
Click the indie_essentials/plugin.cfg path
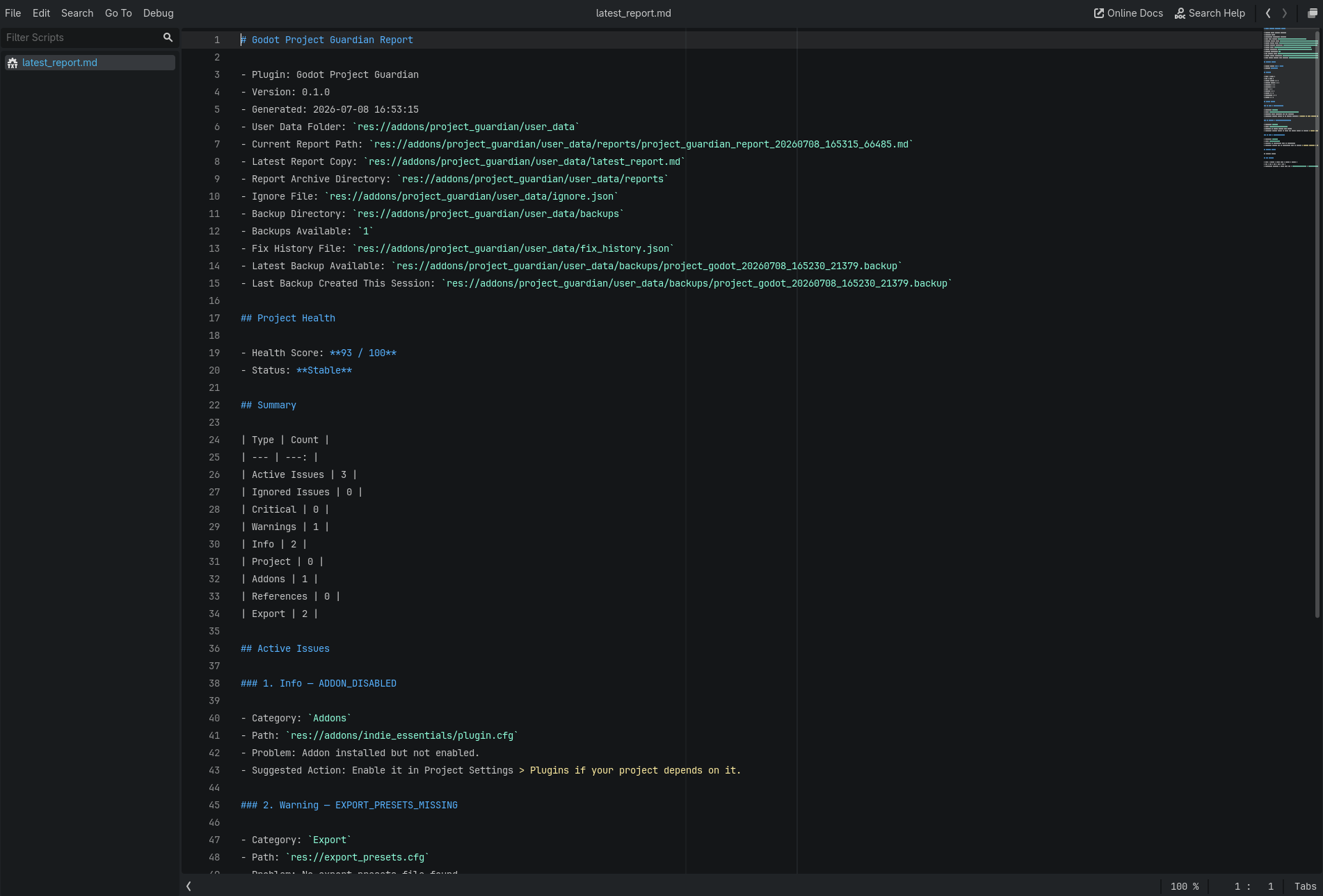click(x=402, y=735)
